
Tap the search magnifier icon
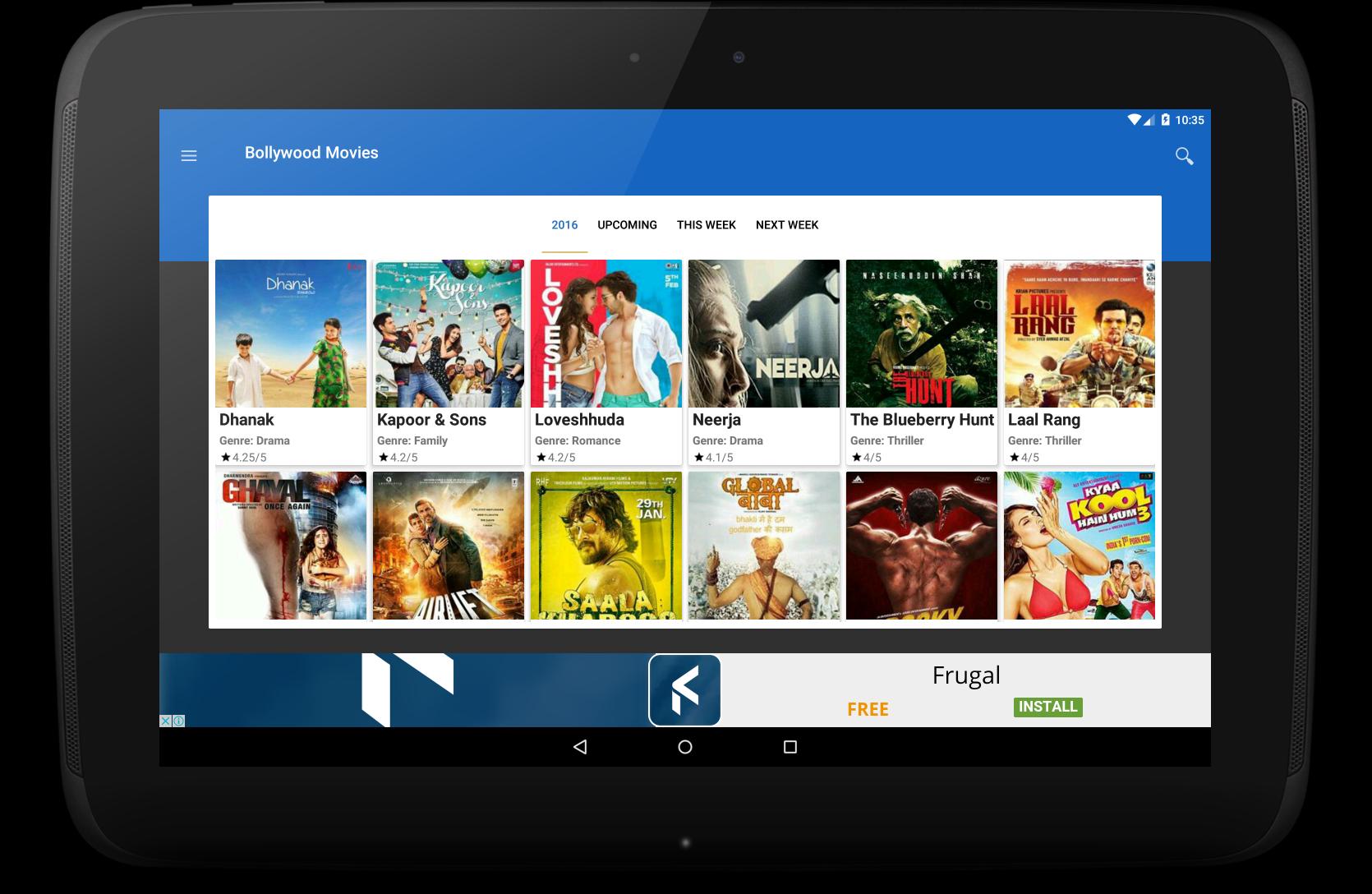tap(1184, 155)
